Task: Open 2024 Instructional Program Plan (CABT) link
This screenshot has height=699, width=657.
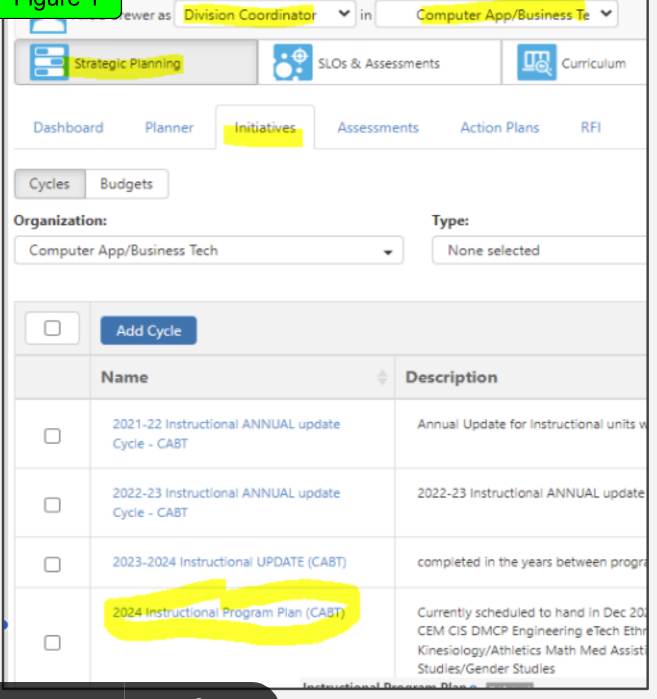Action: click(228, 612)
